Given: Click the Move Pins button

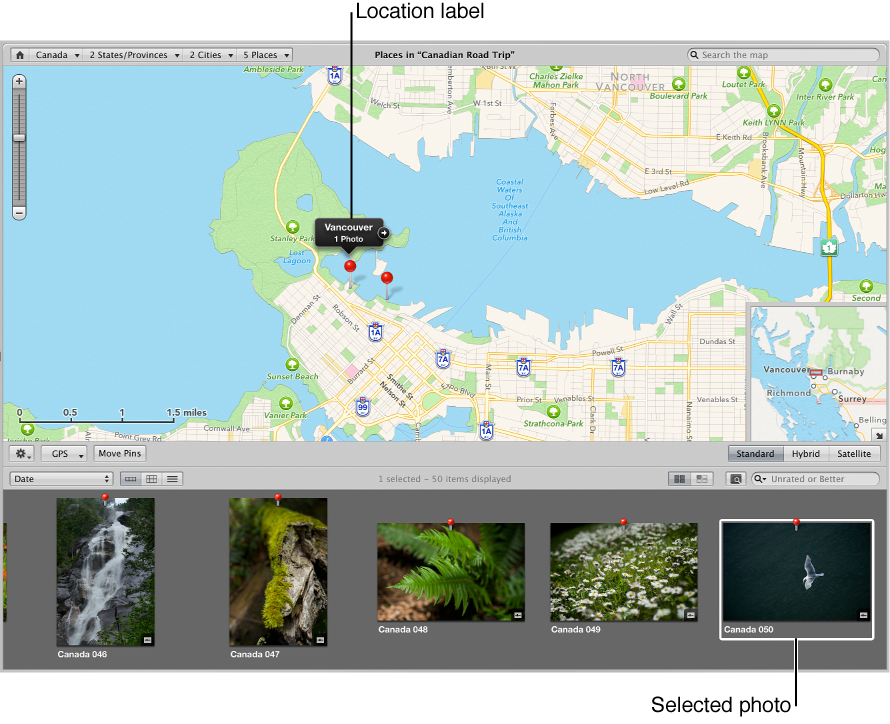Looking at the screenshot, I should tap(119, 453).
